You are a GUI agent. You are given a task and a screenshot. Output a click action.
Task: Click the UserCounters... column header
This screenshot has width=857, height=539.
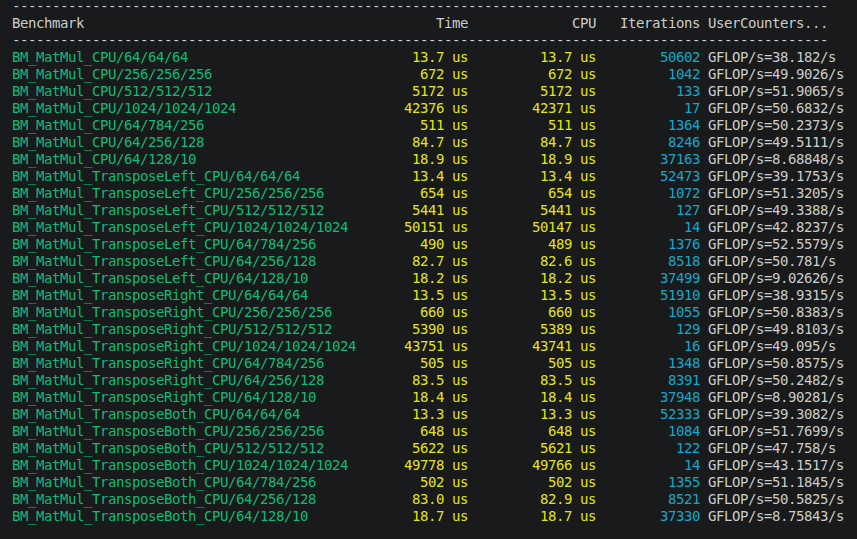(x=767, y=24)
